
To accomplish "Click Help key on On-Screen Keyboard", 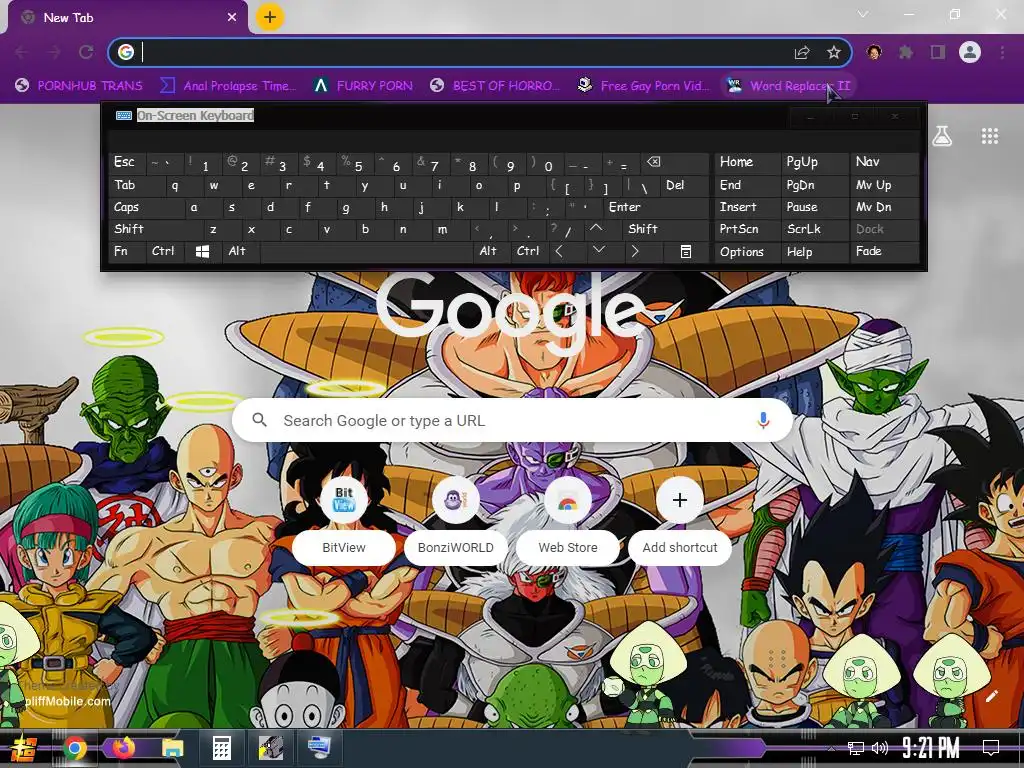I will pyautogui.click(x=814, y=251).
